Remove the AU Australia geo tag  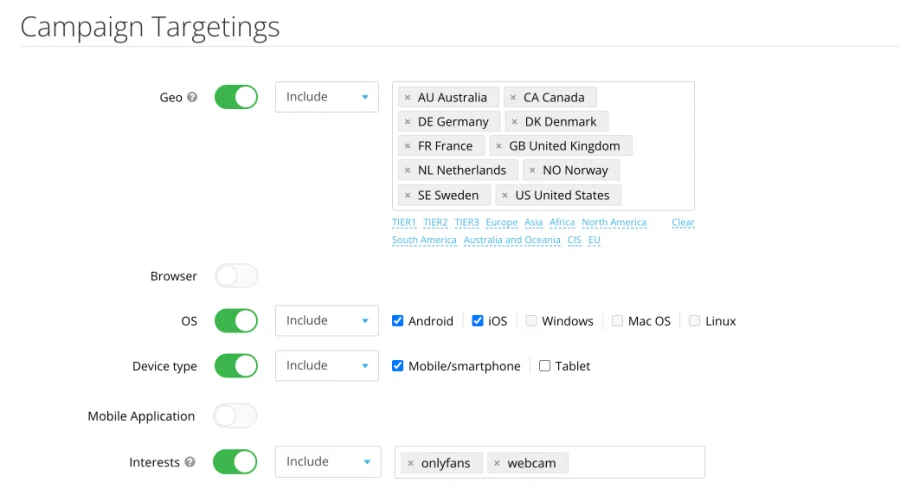(407, 98)
